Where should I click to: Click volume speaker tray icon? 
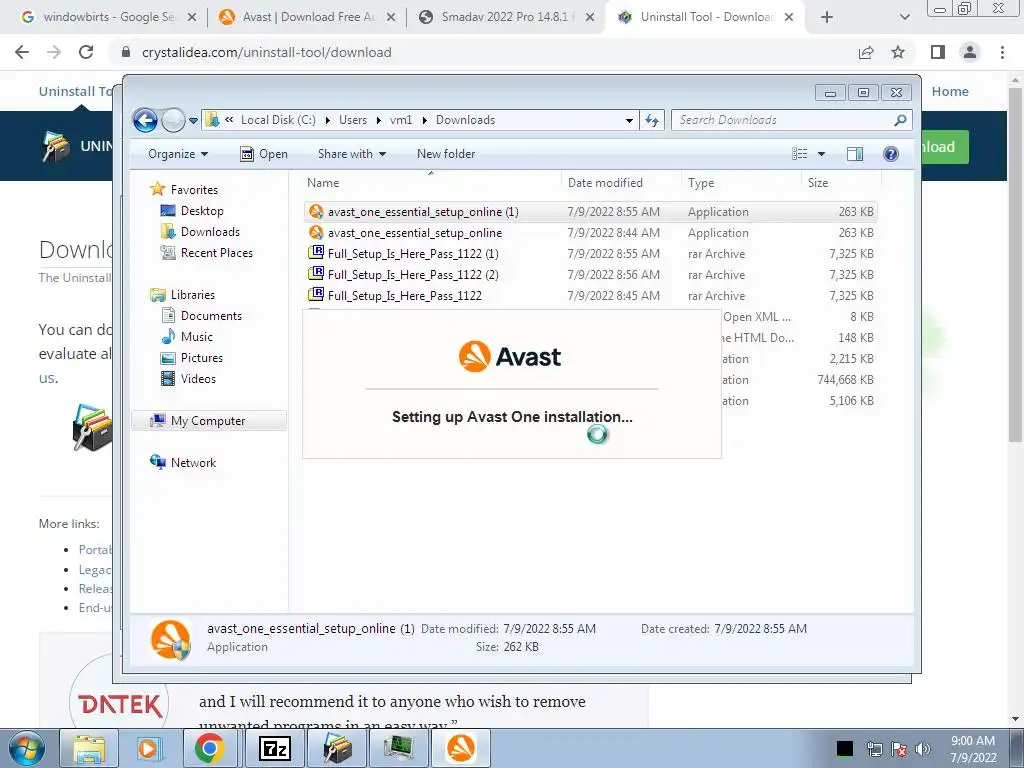click(922, 749)
